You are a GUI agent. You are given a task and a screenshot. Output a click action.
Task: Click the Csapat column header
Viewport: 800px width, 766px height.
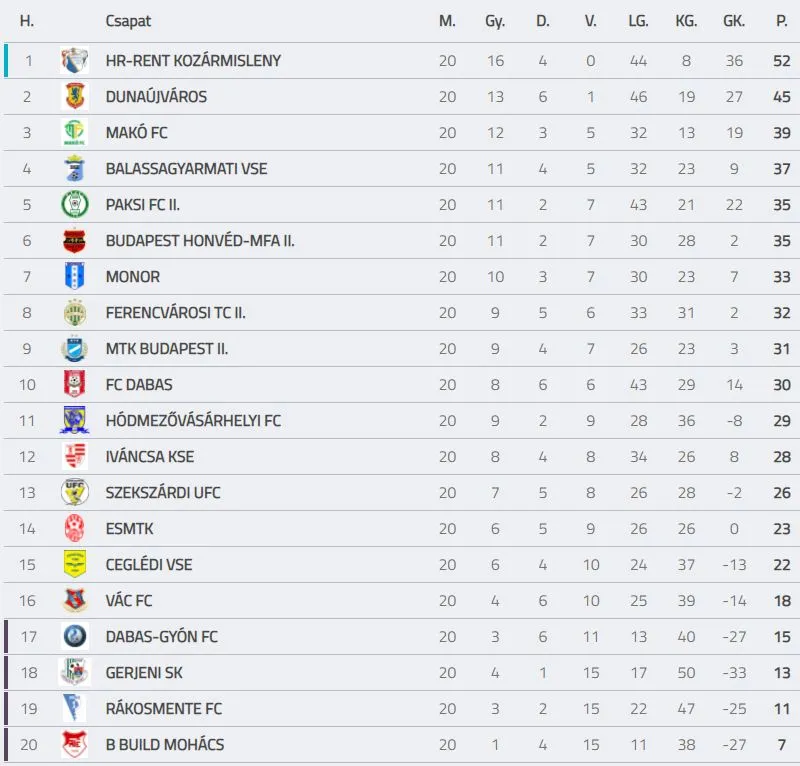pyautogui.click(x=128, y=21)
